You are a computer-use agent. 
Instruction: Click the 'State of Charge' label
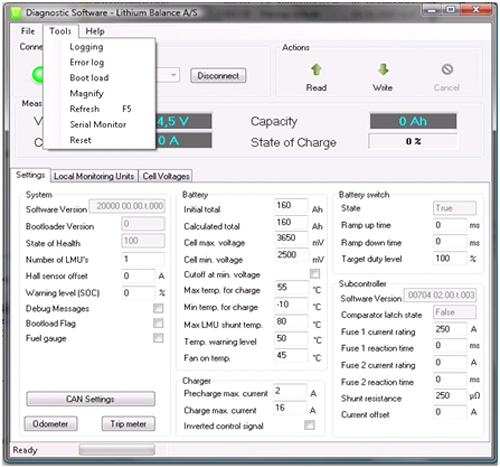293,142
